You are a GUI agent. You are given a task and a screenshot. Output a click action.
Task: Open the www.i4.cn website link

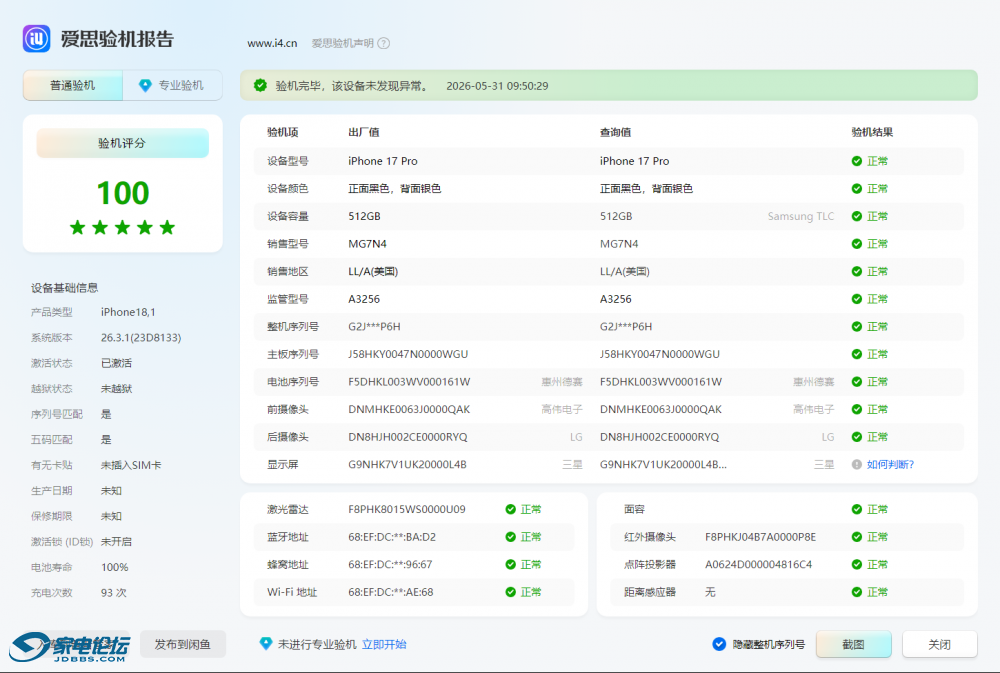tap(272, 43)
